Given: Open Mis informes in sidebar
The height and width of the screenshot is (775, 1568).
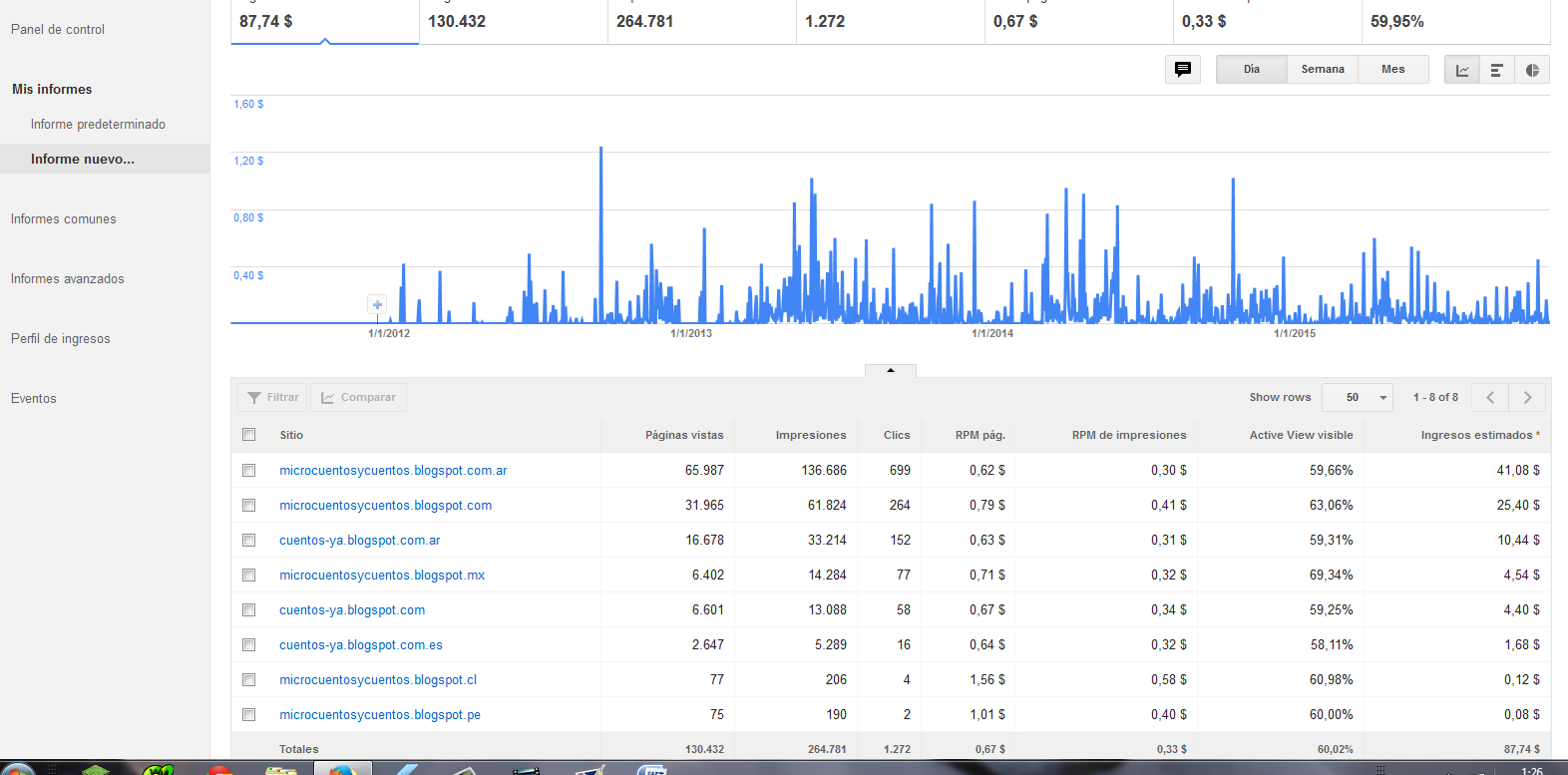Looking at the screenshot, I should pyautogui.click(x=52, y=90).
